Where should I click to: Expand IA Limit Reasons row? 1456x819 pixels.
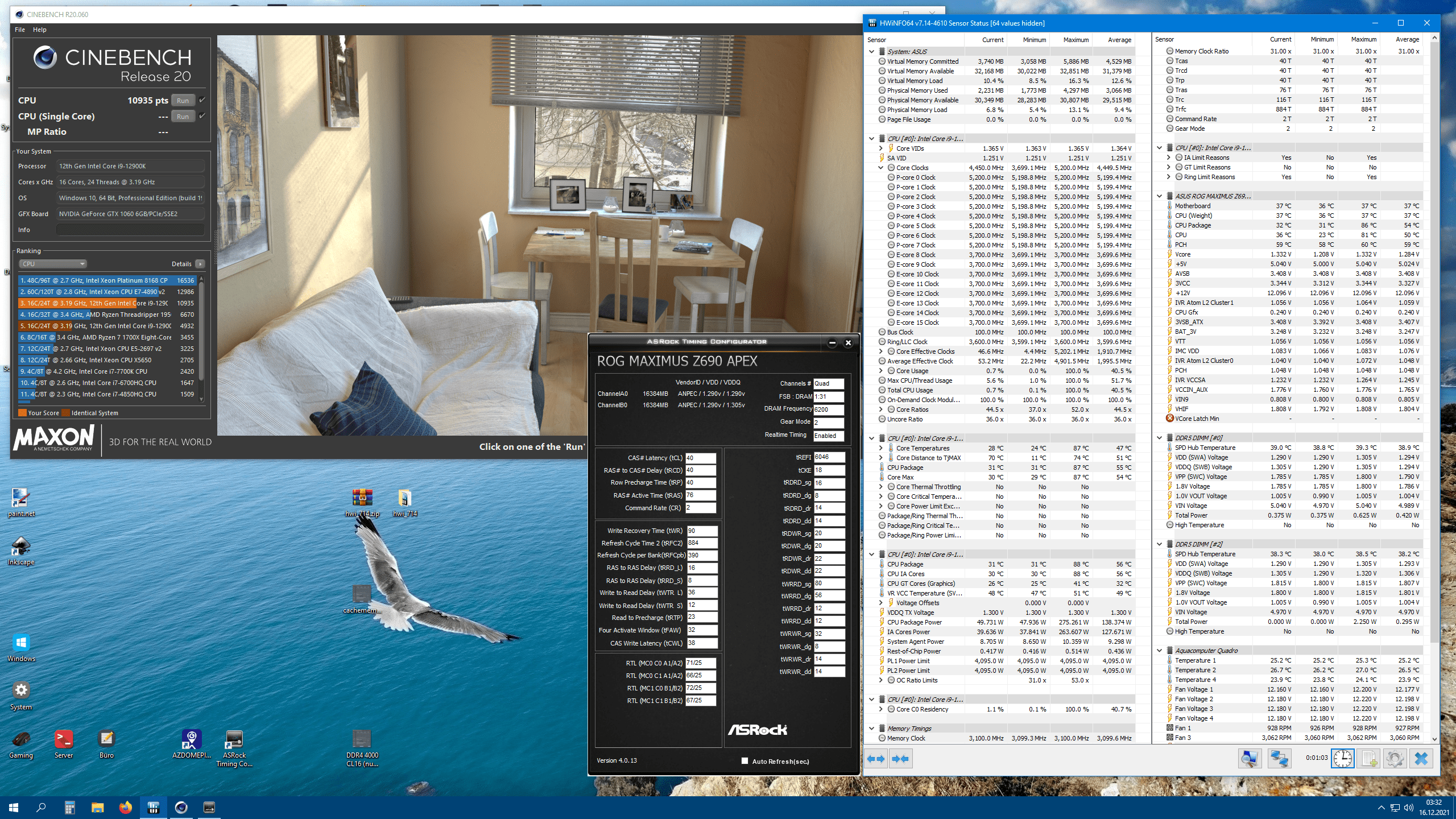point(1169,158)
